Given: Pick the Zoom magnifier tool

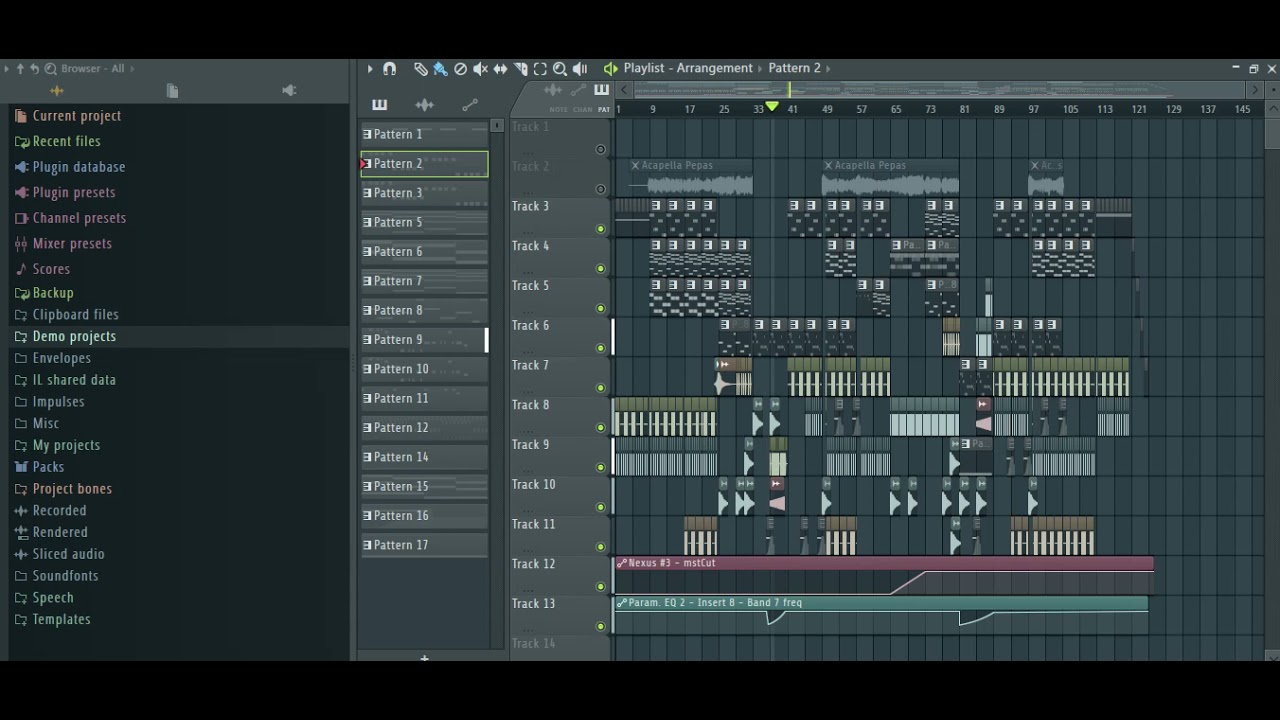Looking at the screenshot, I should [x=560, y=68].
